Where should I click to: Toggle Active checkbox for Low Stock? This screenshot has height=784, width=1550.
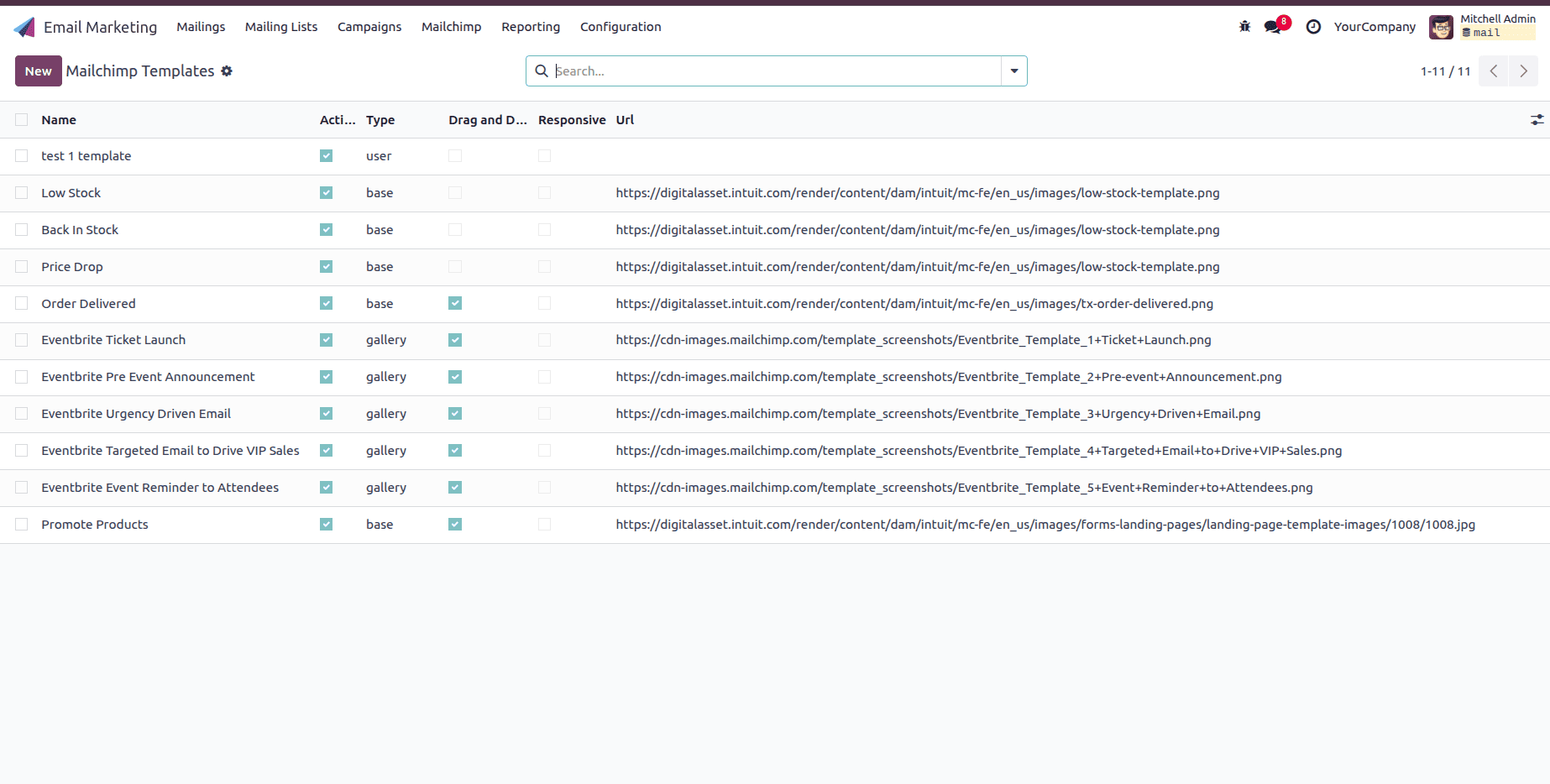tap(327, 193)
